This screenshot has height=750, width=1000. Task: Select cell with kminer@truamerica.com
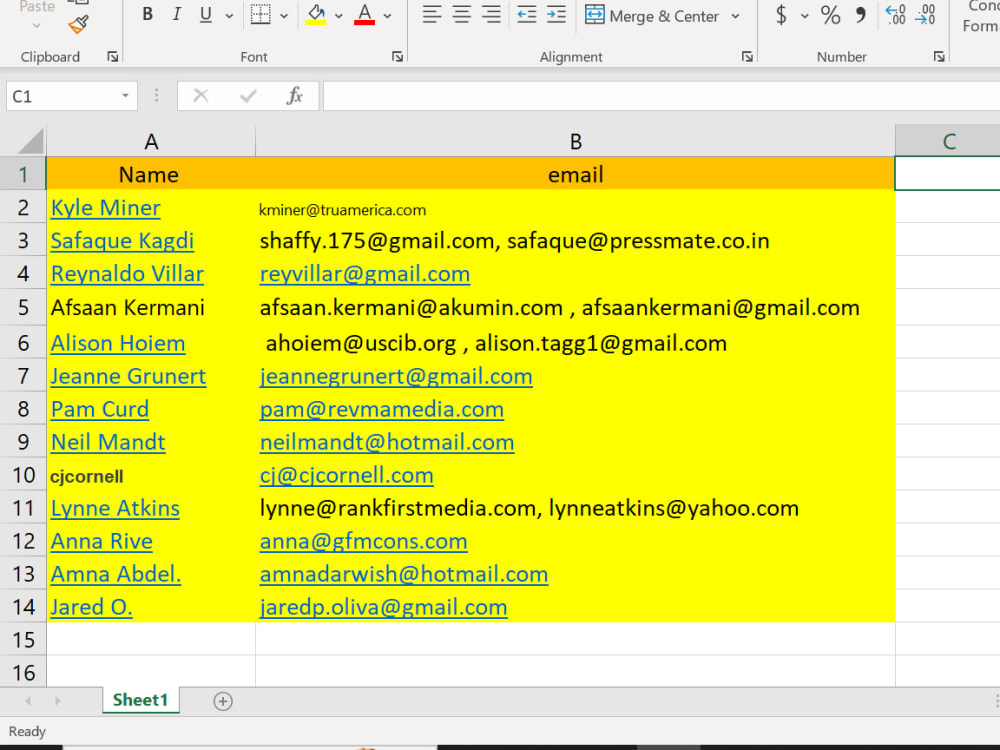(x=575, y=208)
